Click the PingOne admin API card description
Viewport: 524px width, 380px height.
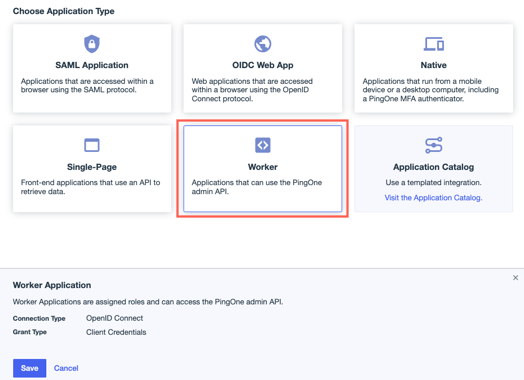click(257, 187)
